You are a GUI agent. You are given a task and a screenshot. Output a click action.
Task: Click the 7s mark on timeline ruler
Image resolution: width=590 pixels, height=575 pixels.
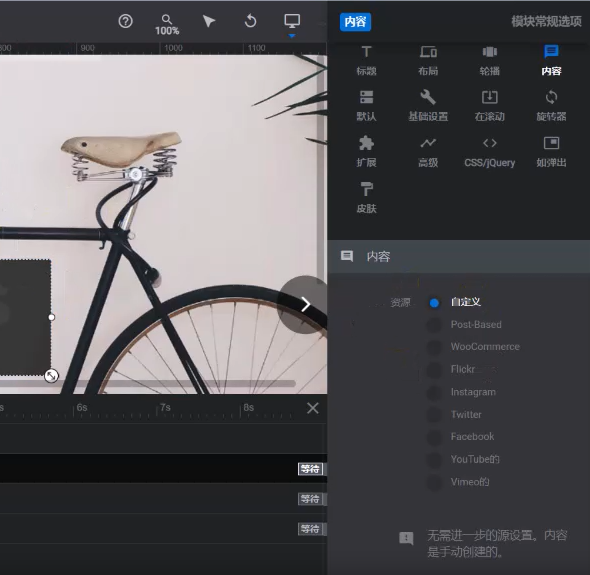pyautogui.click(x=165, y=408)
